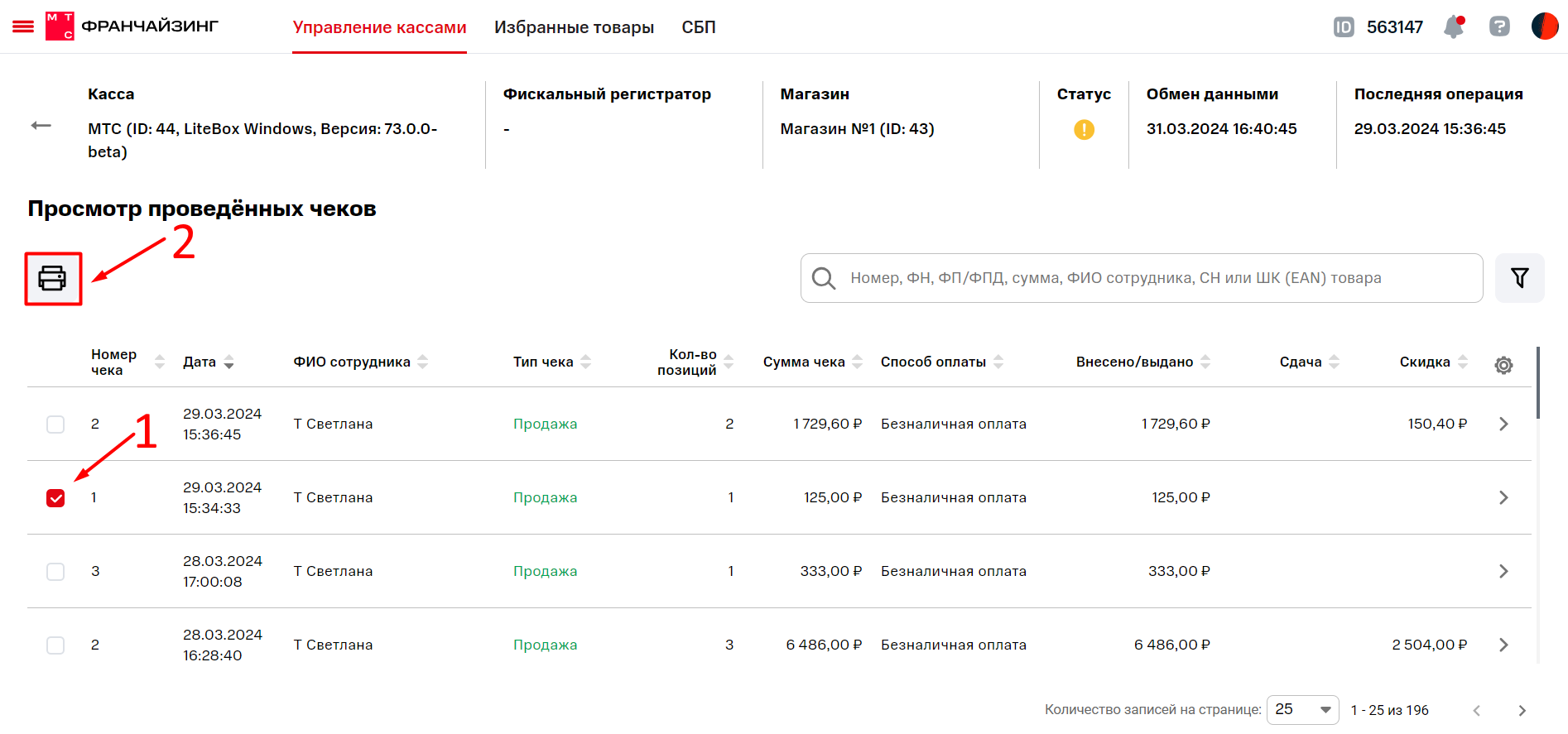1568x734 pixels.
Task: Select receipt 2 from 28.03.2024 16:28:40
Action: click(x=55, y=645)
